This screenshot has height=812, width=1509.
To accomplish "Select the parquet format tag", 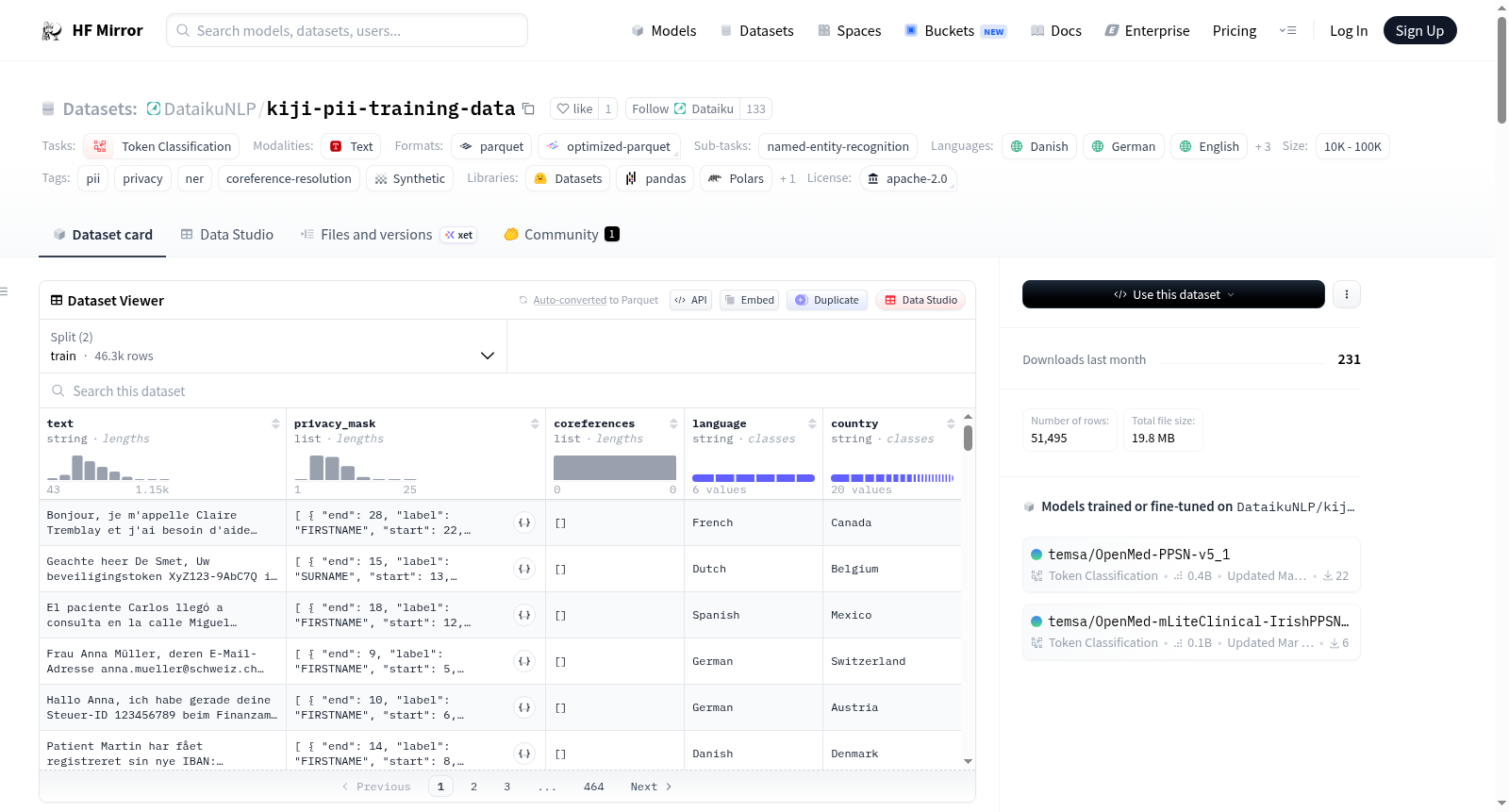I will coord(491,146).
